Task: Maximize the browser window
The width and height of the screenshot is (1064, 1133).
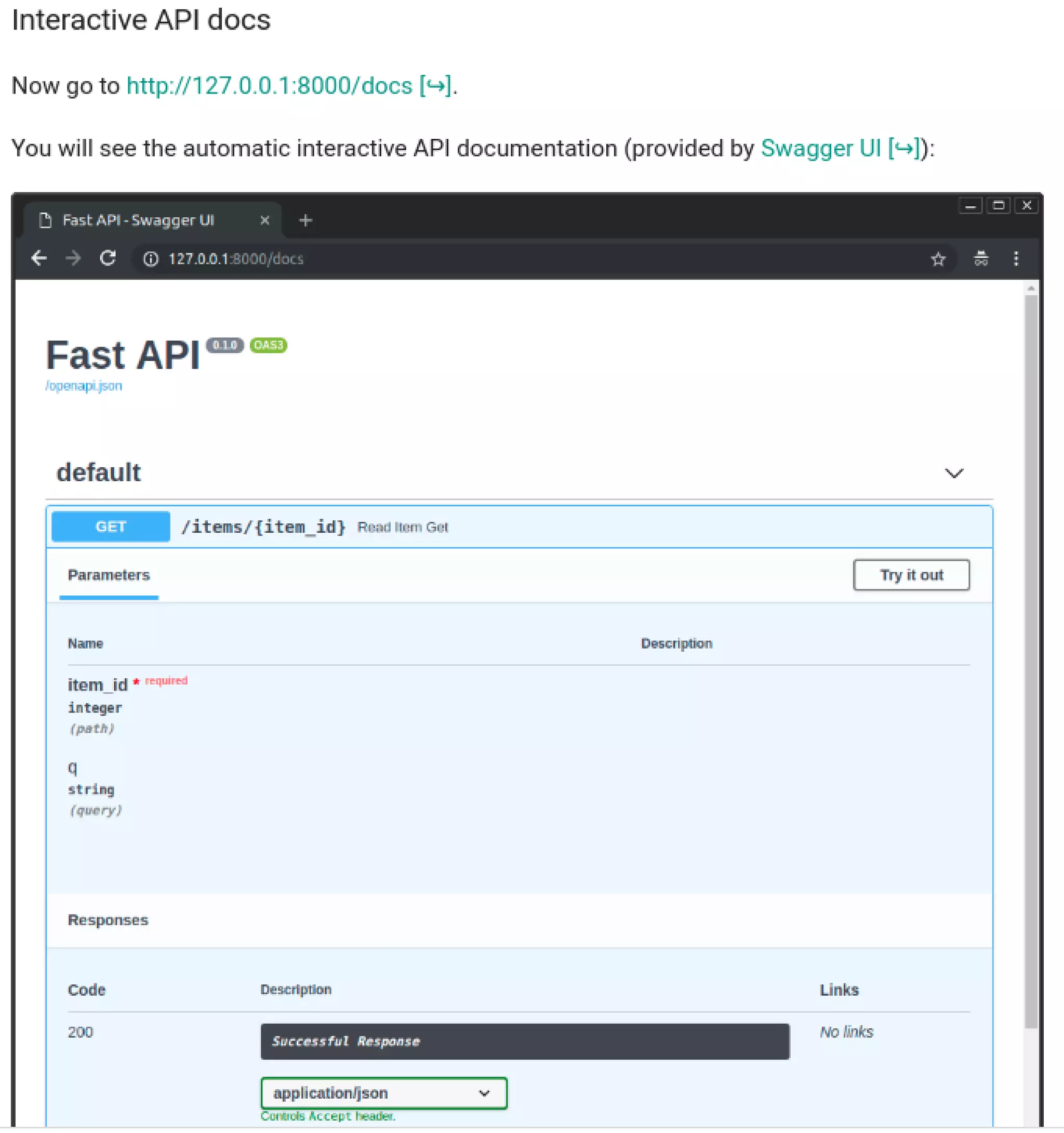Action: (998, 205)
